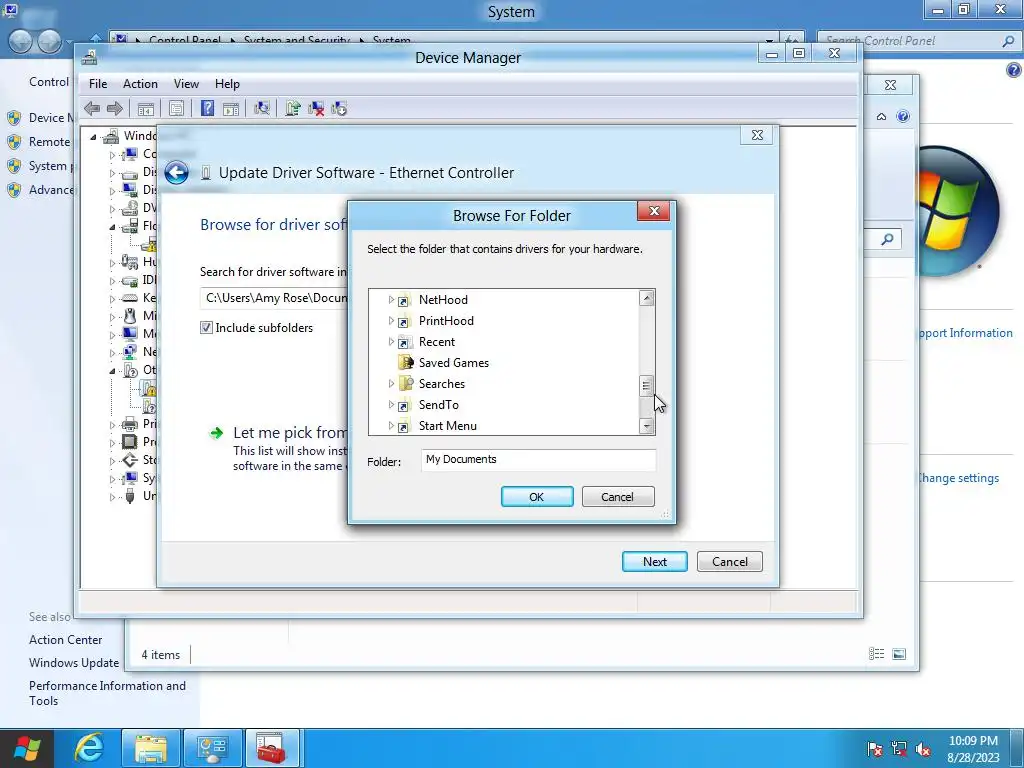Click the NetHood shortcut folder icon
The width and height of the screenshot is (1024, 768).
(404, 300)
